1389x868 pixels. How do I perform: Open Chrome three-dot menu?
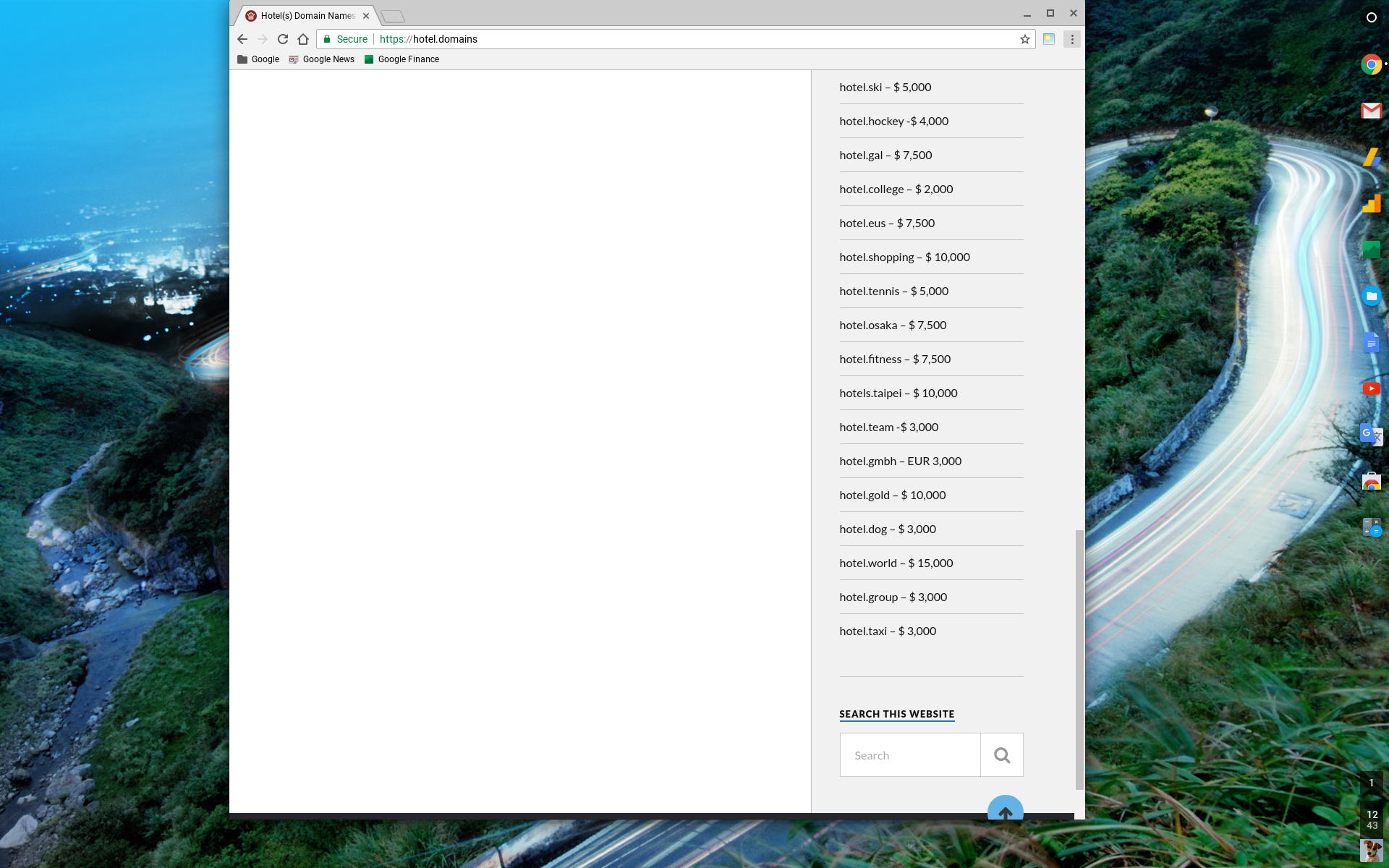click(x=1072, y=39)
